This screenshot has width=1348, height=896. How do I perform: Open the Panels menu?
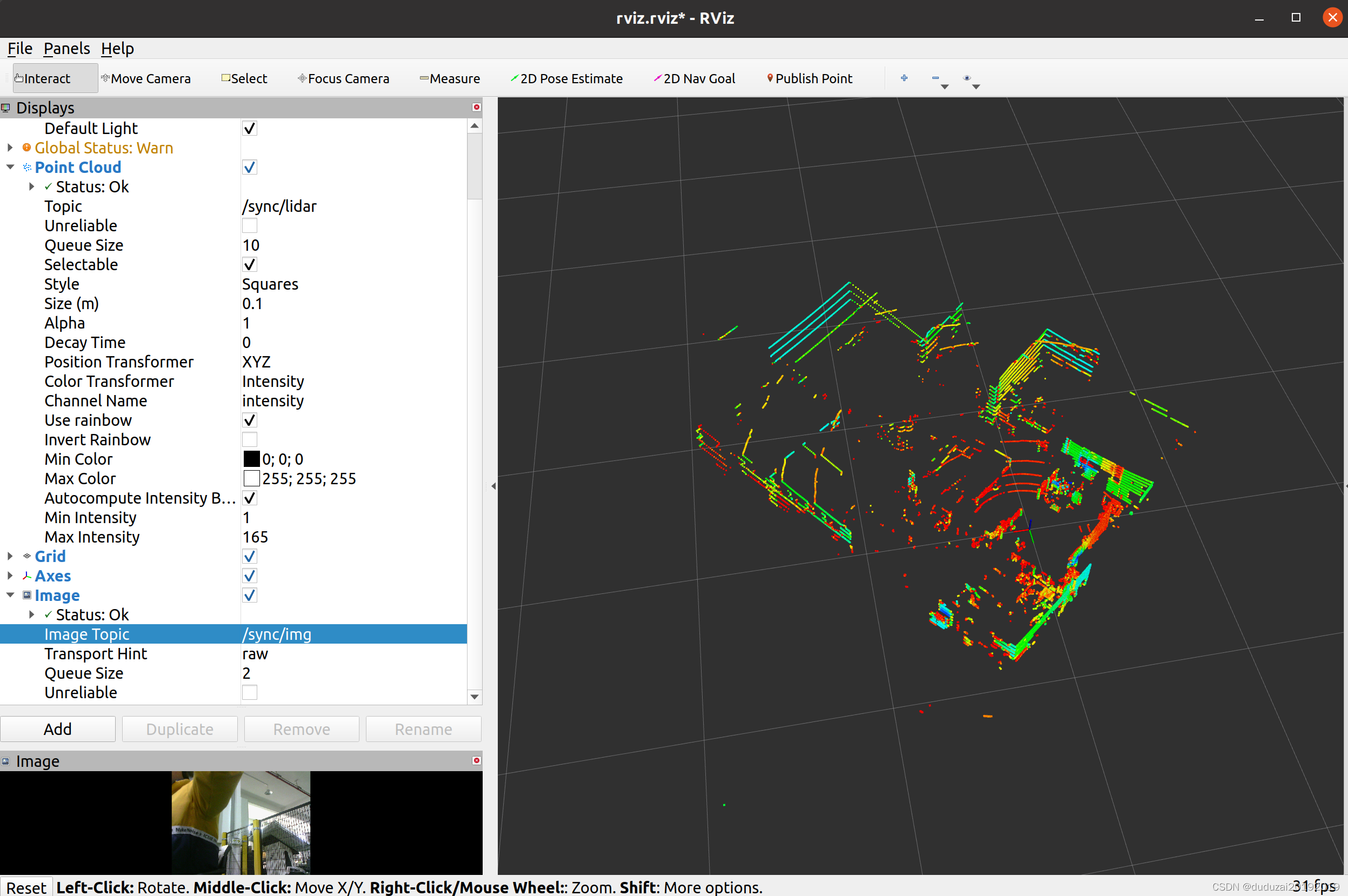click(x=66, y=49)
